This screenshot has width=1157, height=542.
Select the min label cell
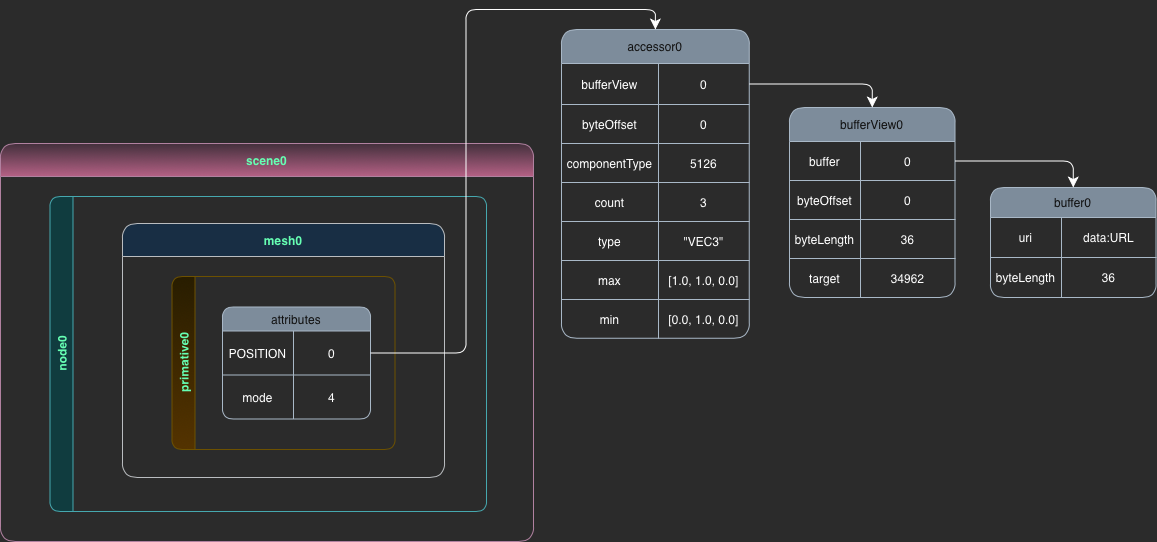(x=609, y=320)
